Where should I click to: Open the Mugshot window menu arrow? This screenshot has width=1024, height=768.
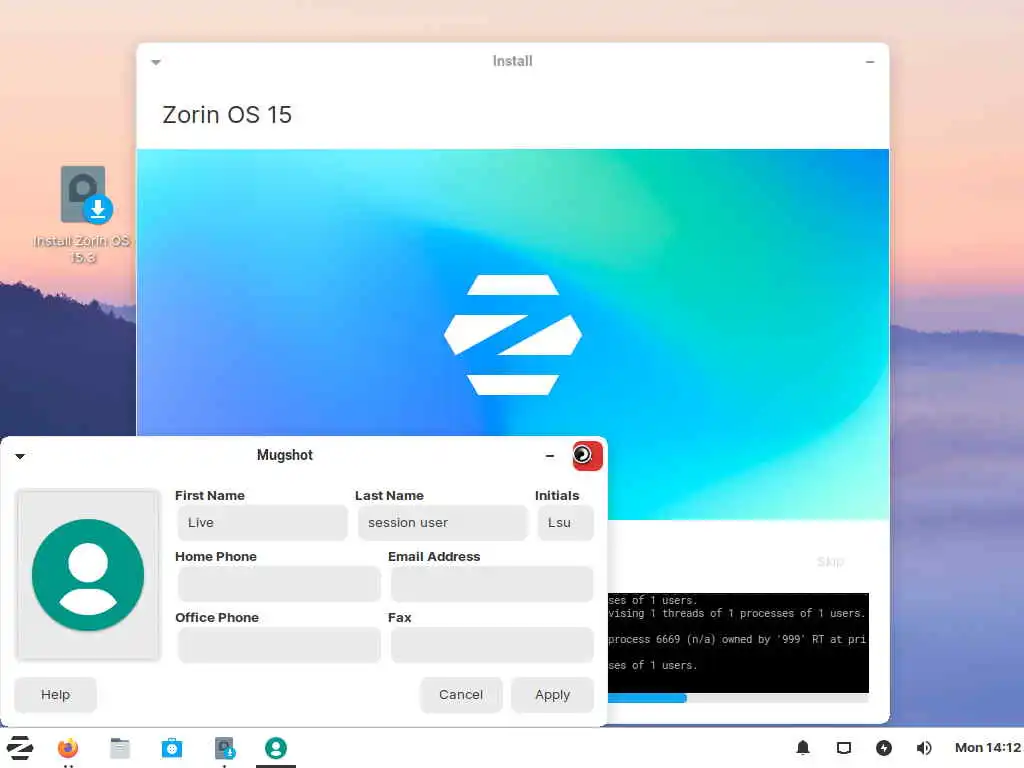tap(20, 456)
